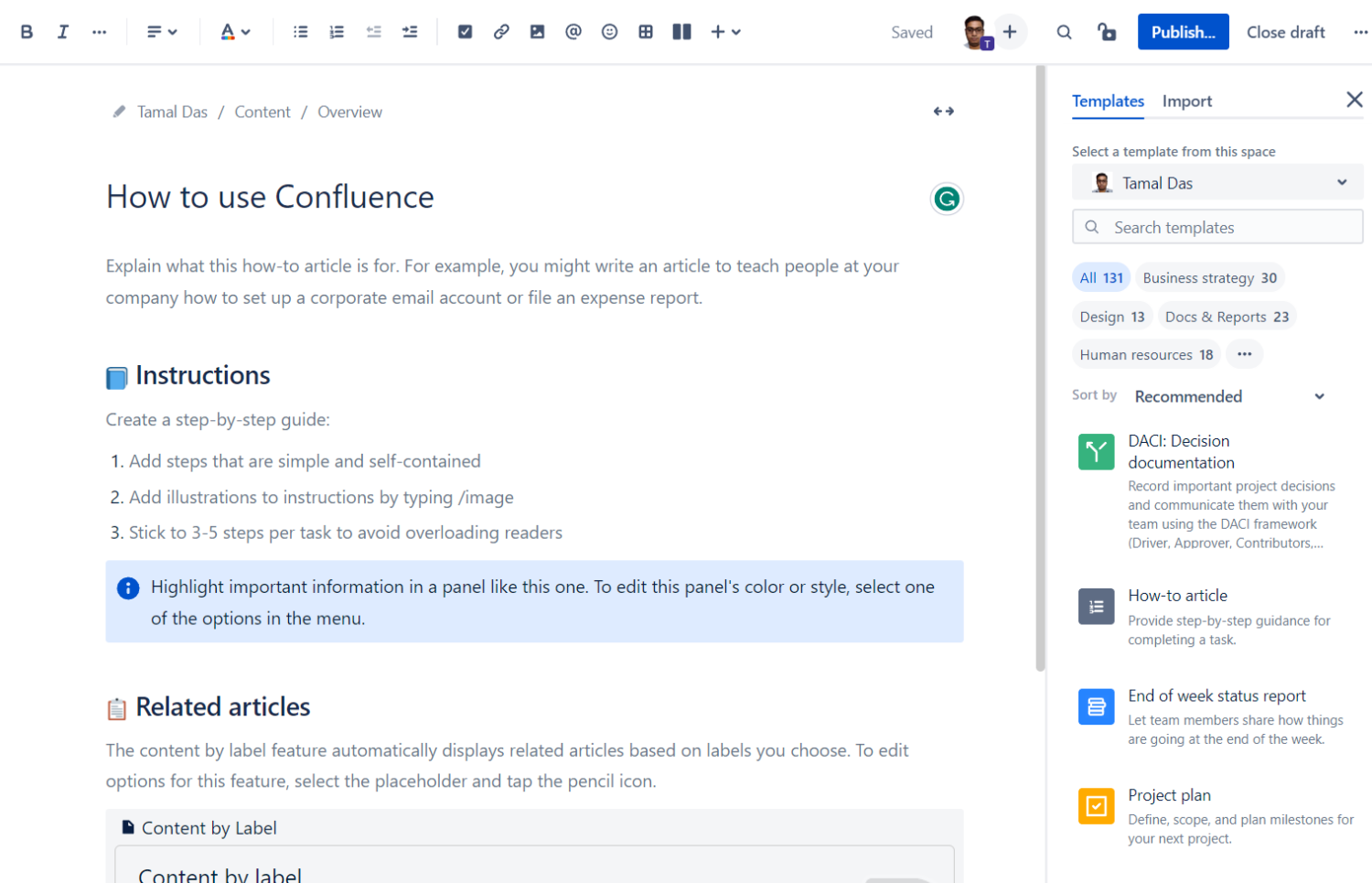Insert a table
Image resolution: width=1372 pixels, height=883 pixels.
[646, 32]
